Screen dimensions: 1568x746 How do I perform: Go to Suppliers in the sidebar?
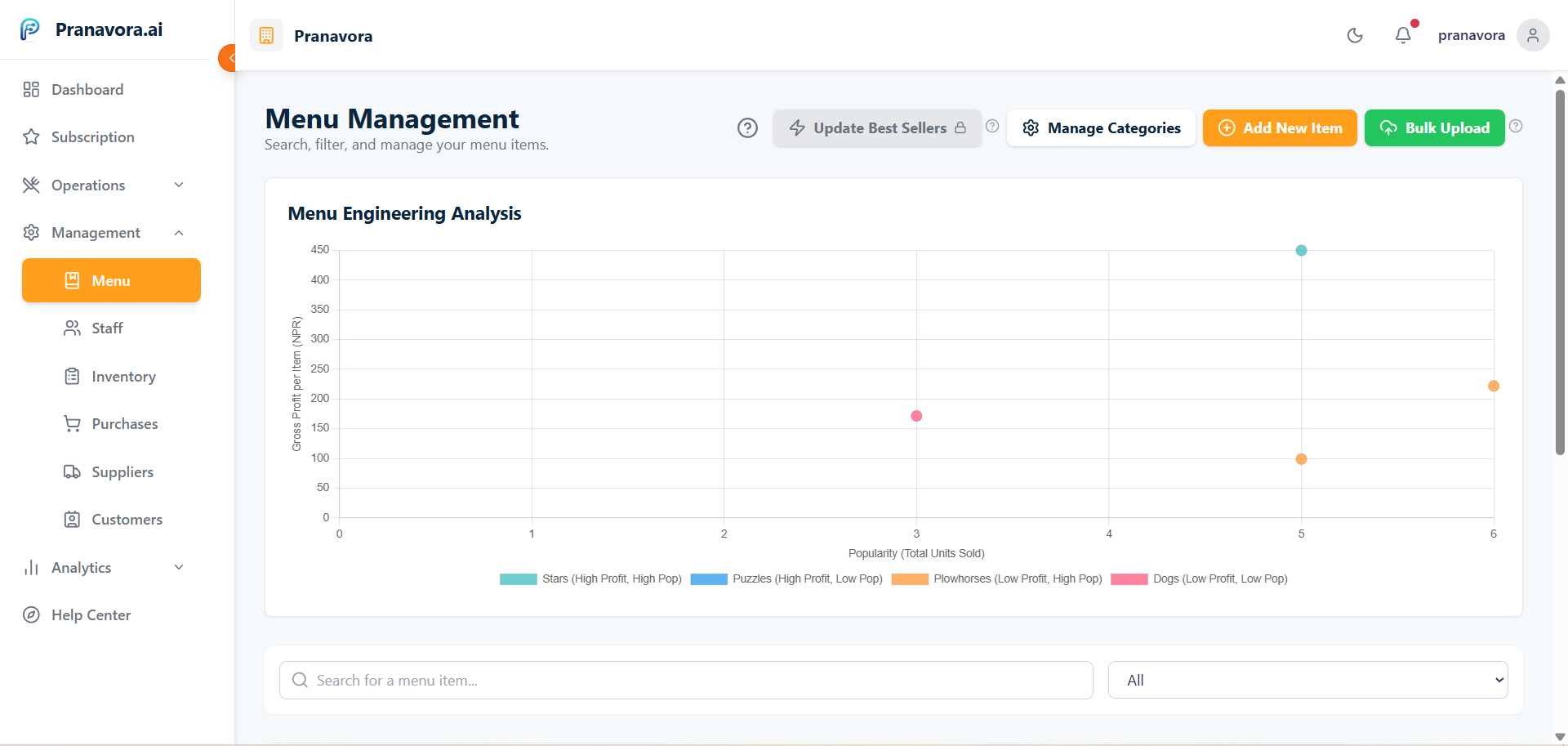[122, 472]
